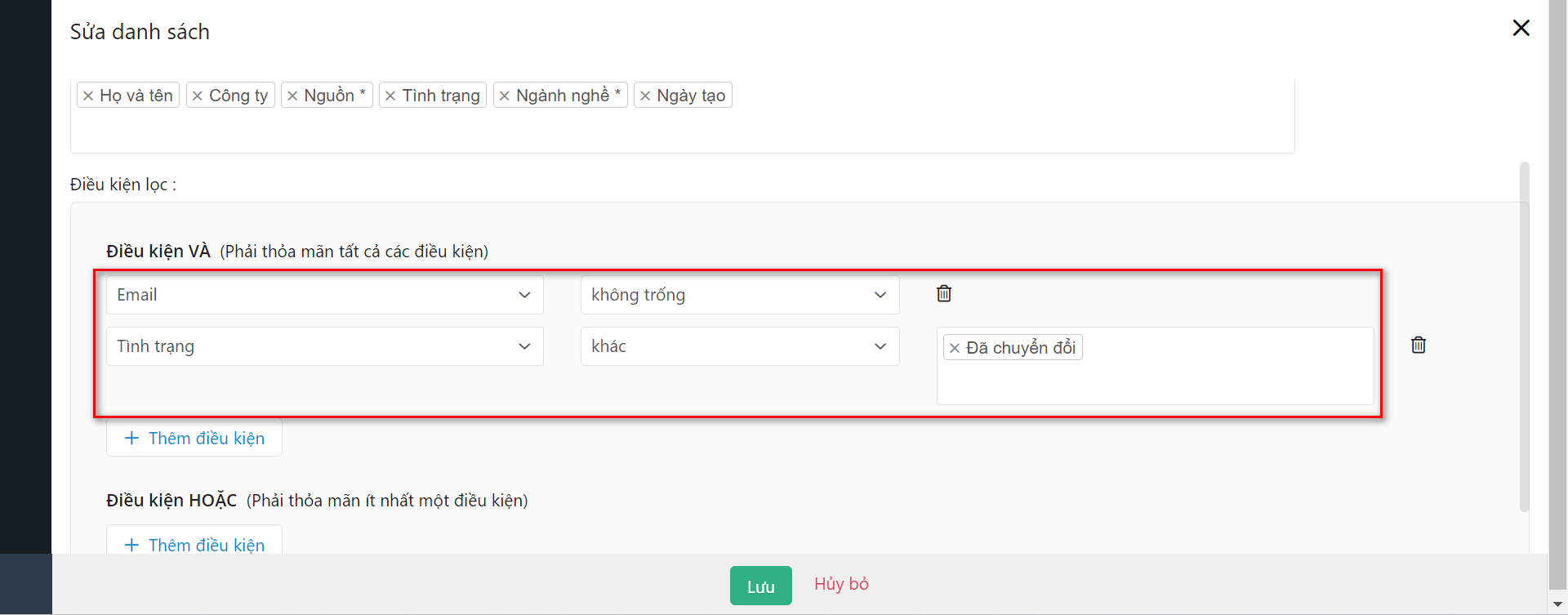1568x615 pixels.
Task: Remove the Họ và tên column tag
Action: (x=88, y=96)
